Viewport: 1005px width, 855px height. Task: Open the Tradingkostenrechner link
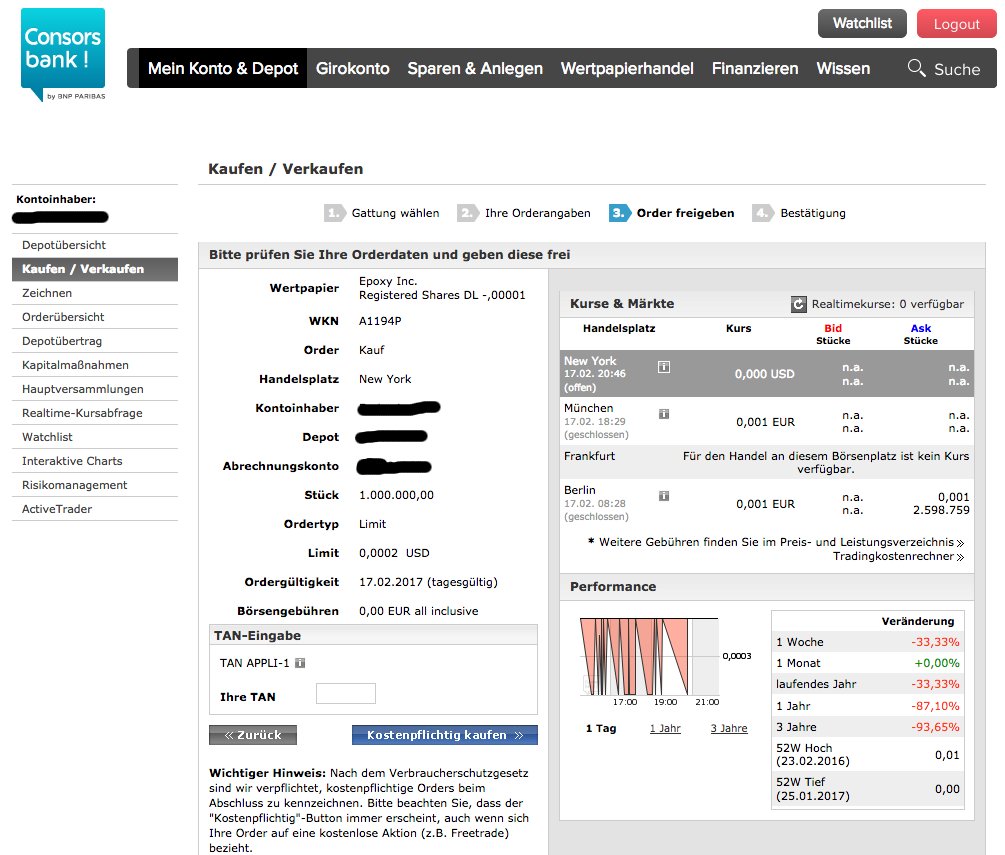tap(897, 556)
